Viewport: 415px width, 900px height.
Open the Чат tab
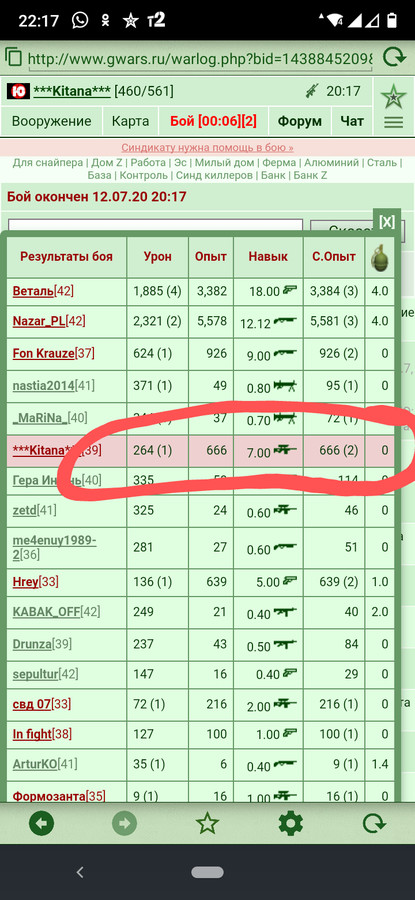[x=352, y=121]
